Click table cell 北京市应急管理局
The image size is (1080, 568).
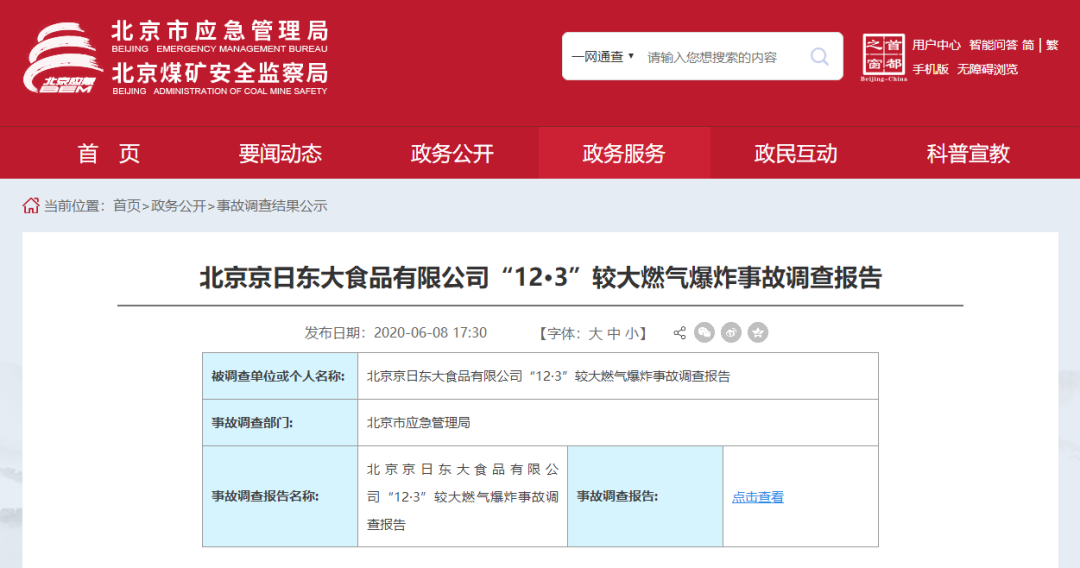pyautogui.click(x=418, y=423)
